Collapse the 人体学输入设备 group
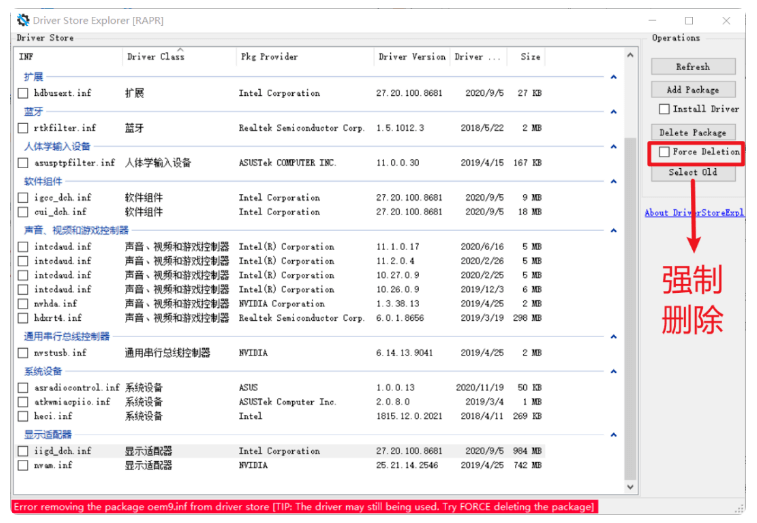 tap(614, 147)
